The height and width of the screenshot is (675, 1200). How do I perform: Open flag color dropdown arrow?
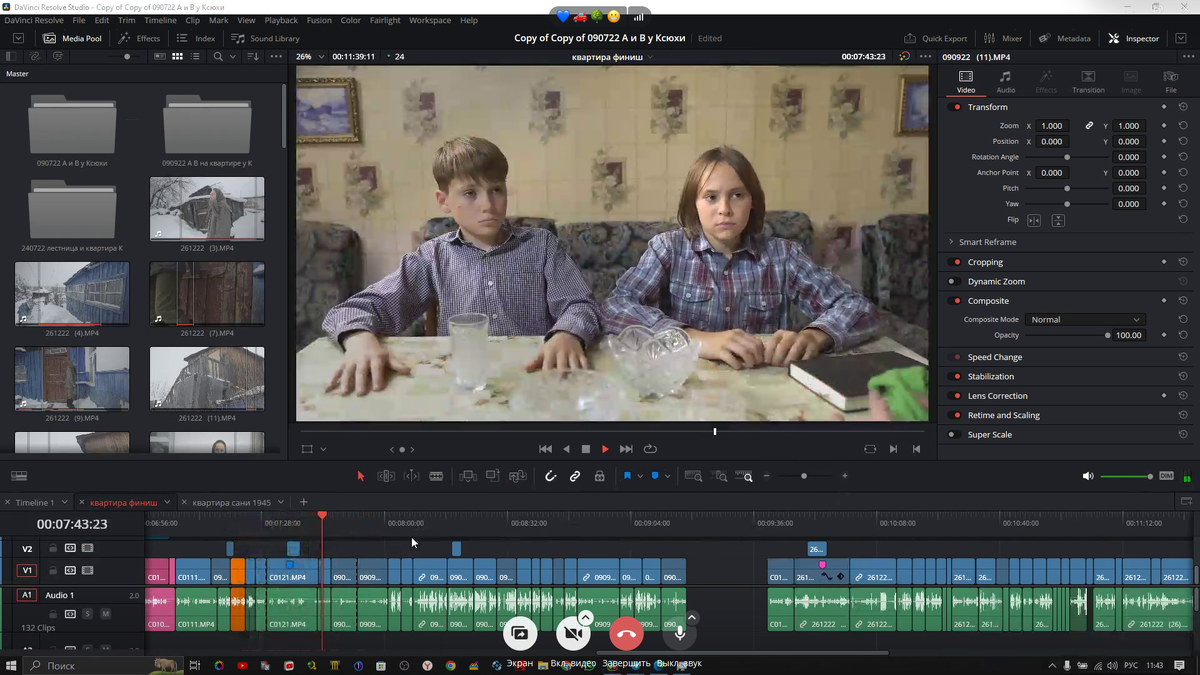640,477
